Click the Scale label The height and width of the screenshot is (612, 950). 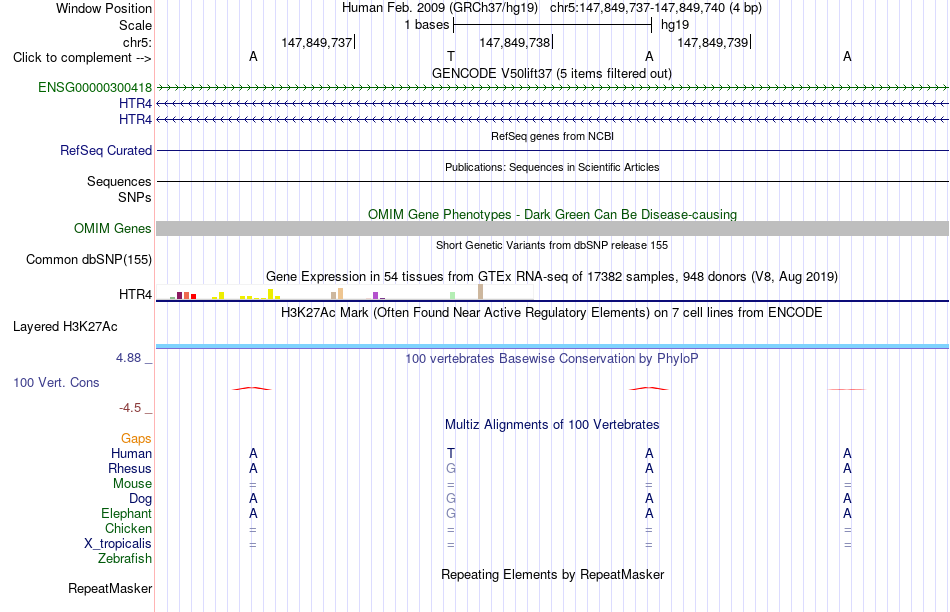[x=136, y=25]
